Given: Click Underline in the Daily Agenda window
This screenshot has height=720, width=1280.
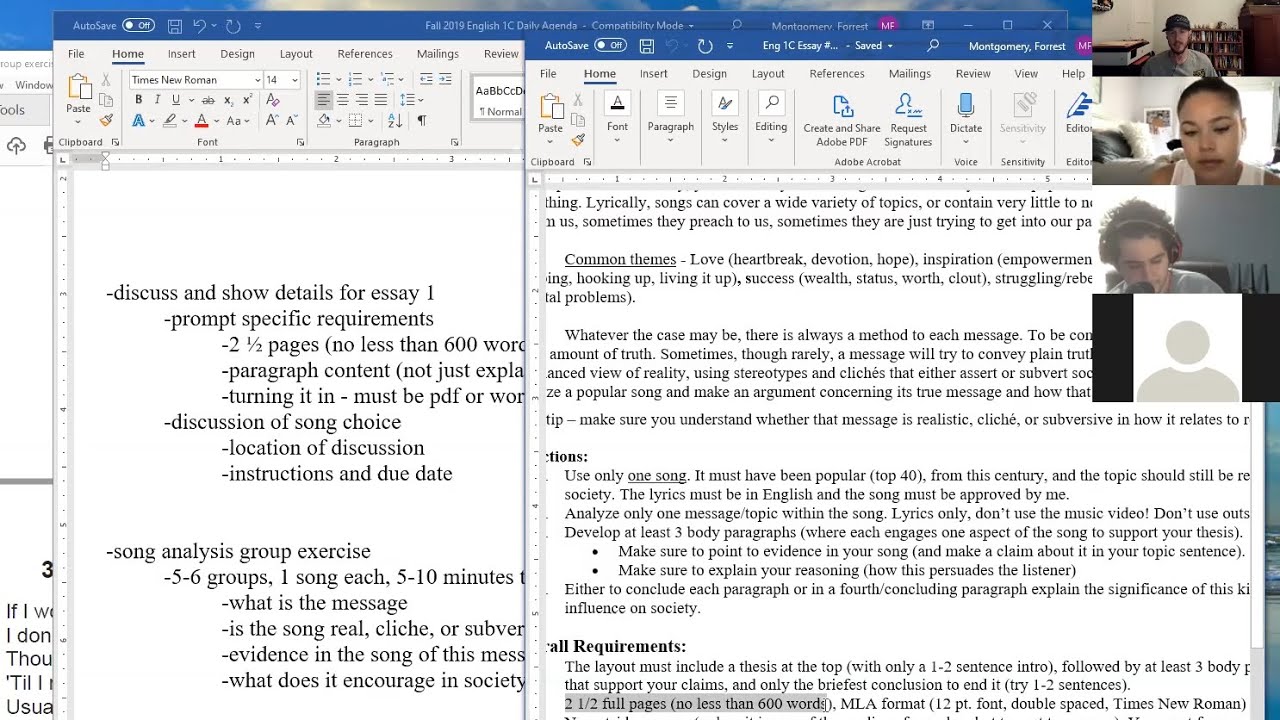Looking at the screenshot, I should coord(176,100).
